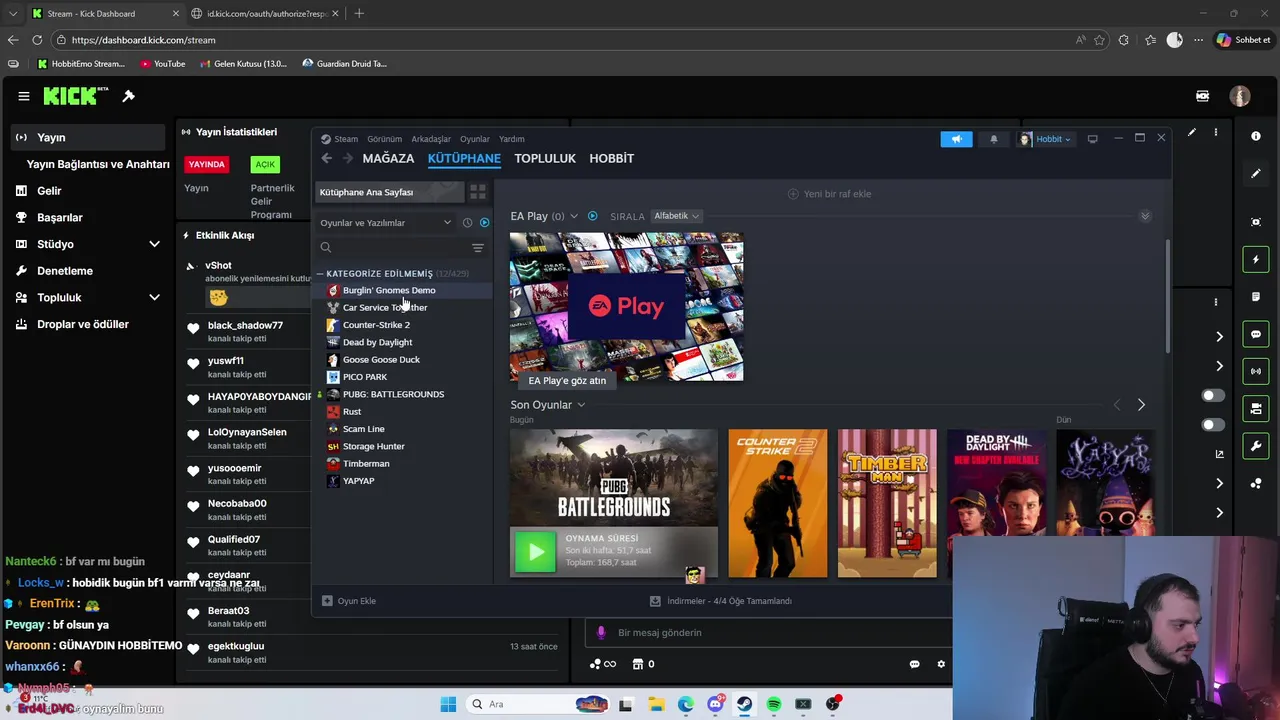
Task: Switch Steam library to grid view icon
Action: pyautogui.click(x=478, y=191)
